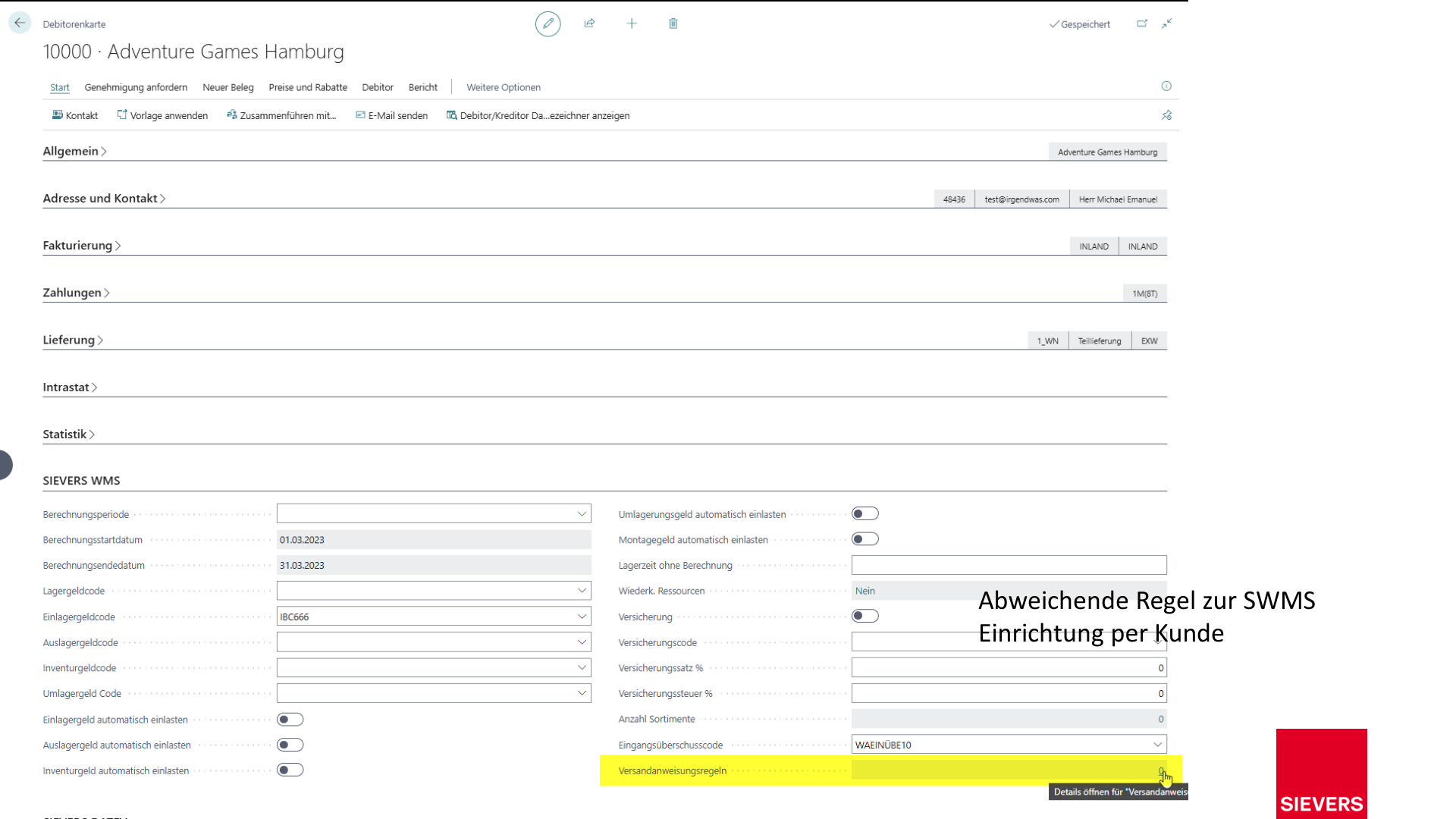Toggle Montagegeld automatisch einlasten
This screenshot has height=819, width=1456.
[x=864, y=539]
